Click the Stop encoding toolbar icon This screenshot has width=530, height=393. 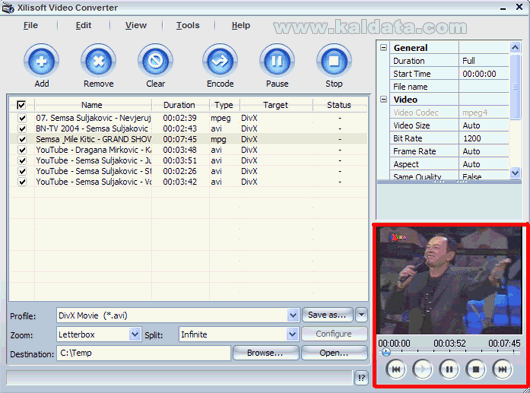[334, 61]
